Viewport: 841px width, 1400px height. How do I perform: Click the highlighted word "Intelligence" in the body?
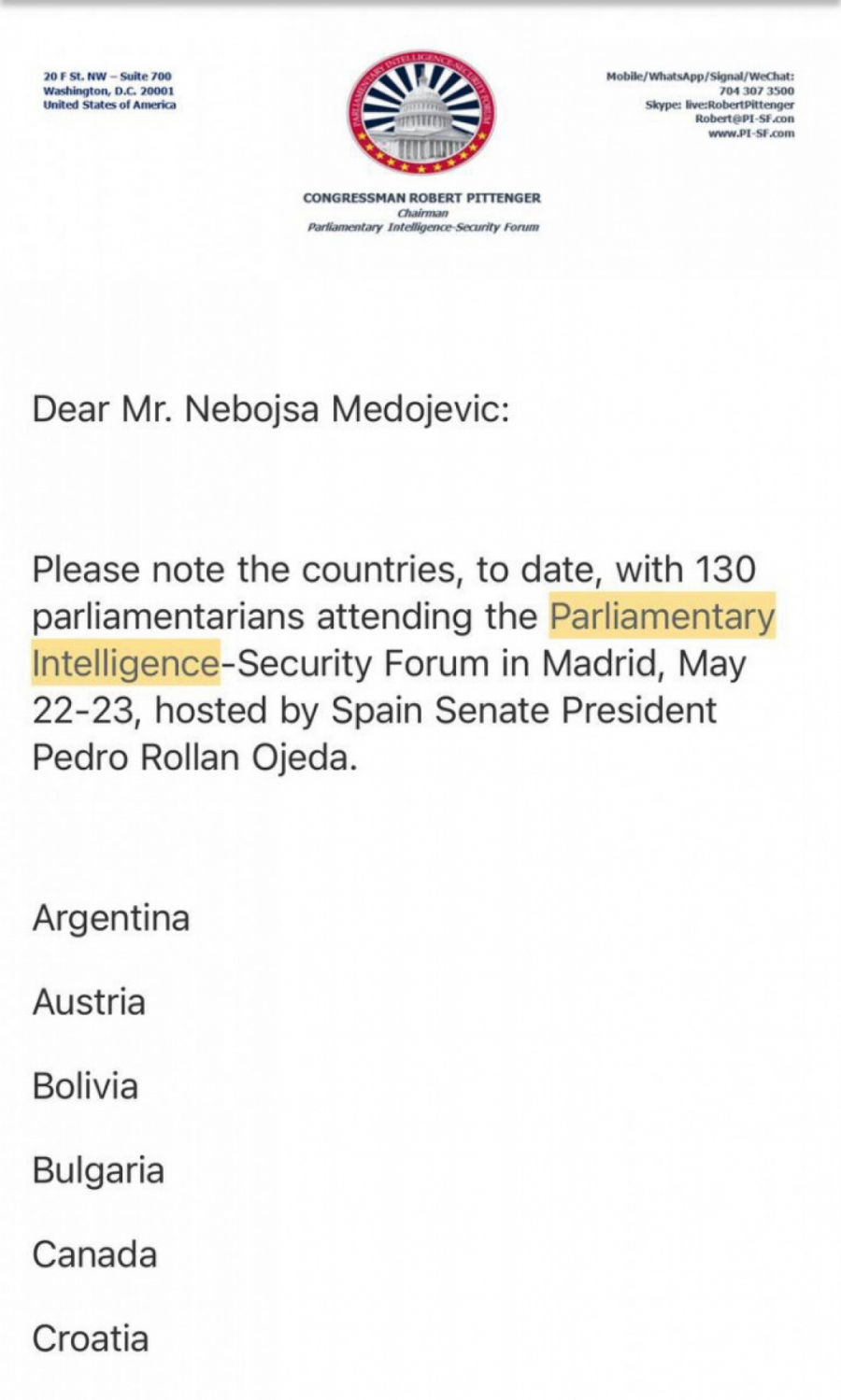[125, 663]
